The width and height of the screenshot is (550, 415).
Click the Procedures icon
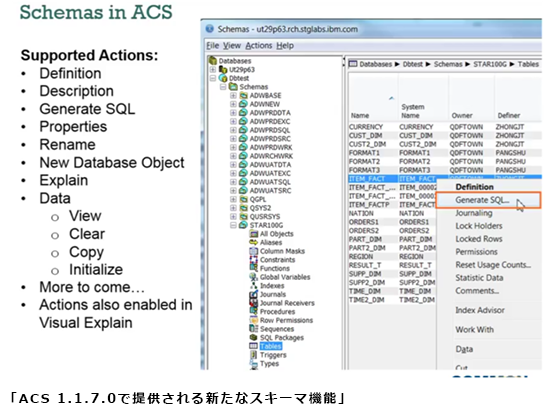[x=254, y=312]
